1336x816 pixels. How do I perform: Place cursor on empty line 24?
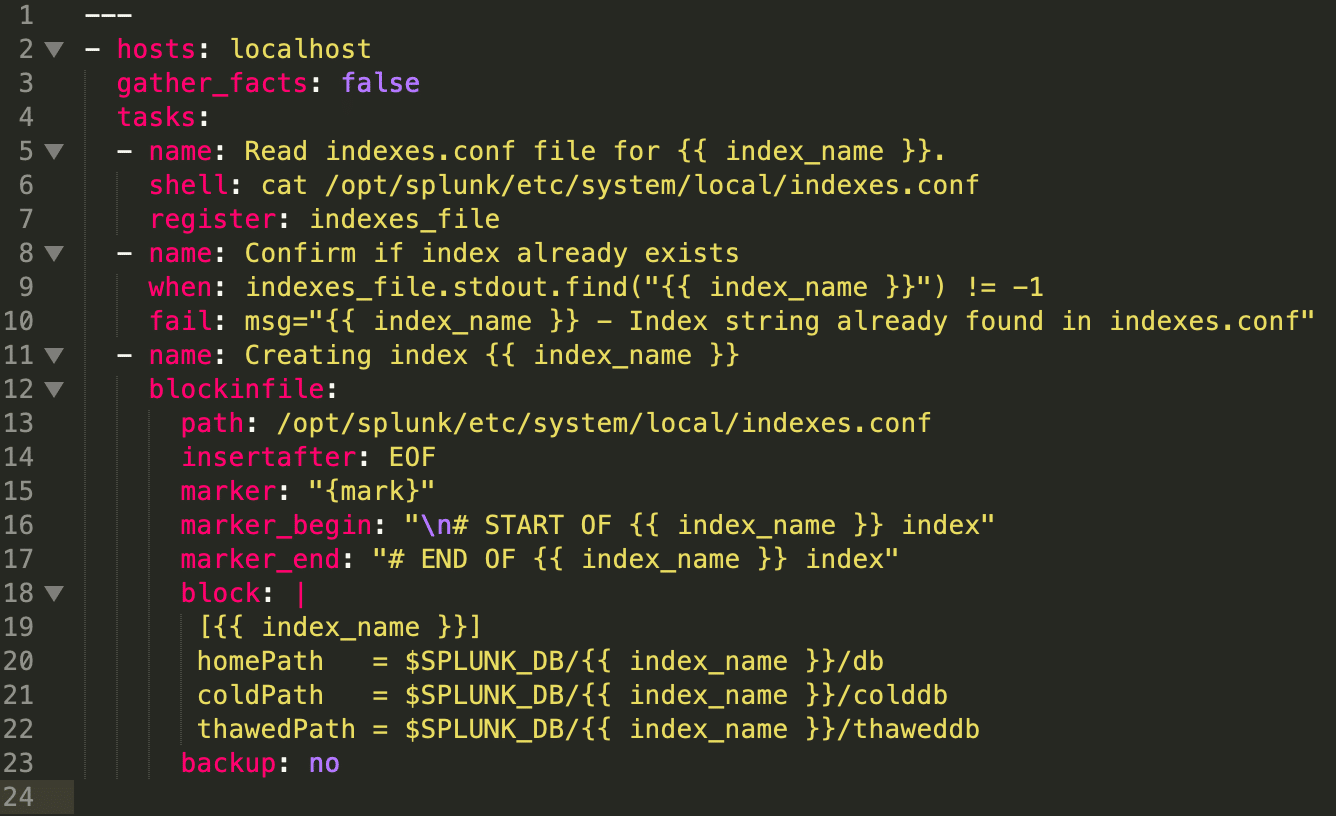(704, 797)
